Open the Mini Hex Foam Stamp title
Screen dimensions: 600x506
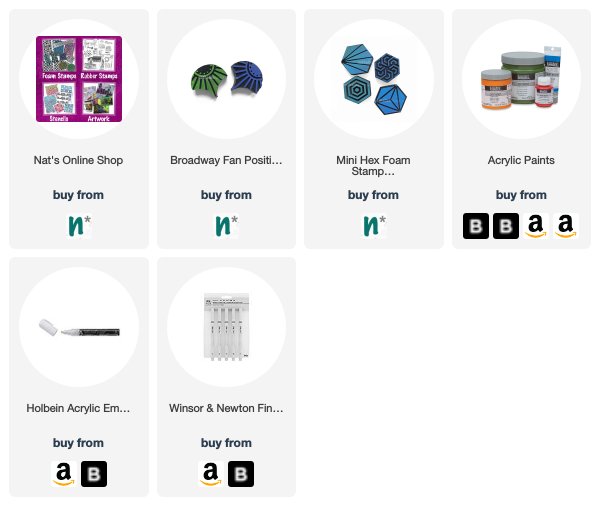tap(373, 165)
